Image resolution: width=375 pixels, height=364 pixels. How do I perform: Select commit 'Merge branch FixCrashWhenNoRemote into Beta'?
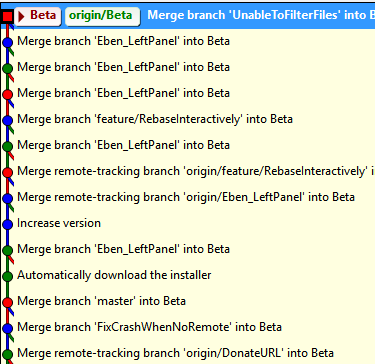149,327
